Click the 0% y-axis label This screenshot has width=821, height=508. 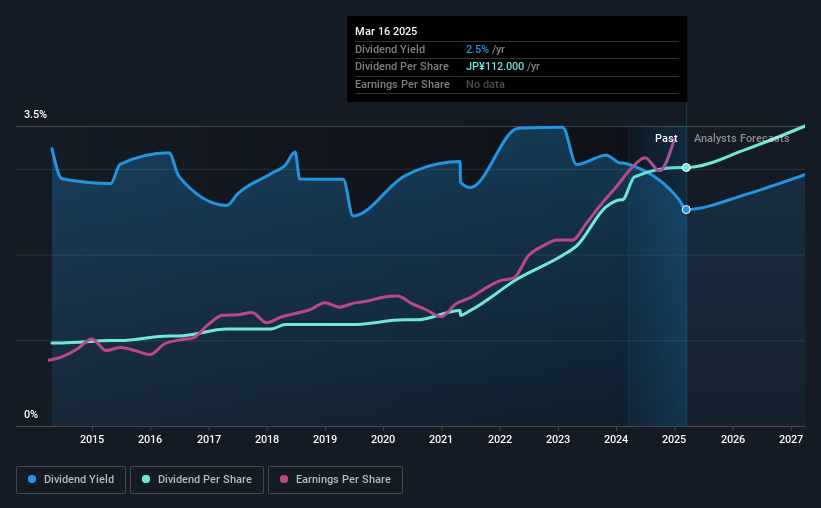[x=31, y=414]
